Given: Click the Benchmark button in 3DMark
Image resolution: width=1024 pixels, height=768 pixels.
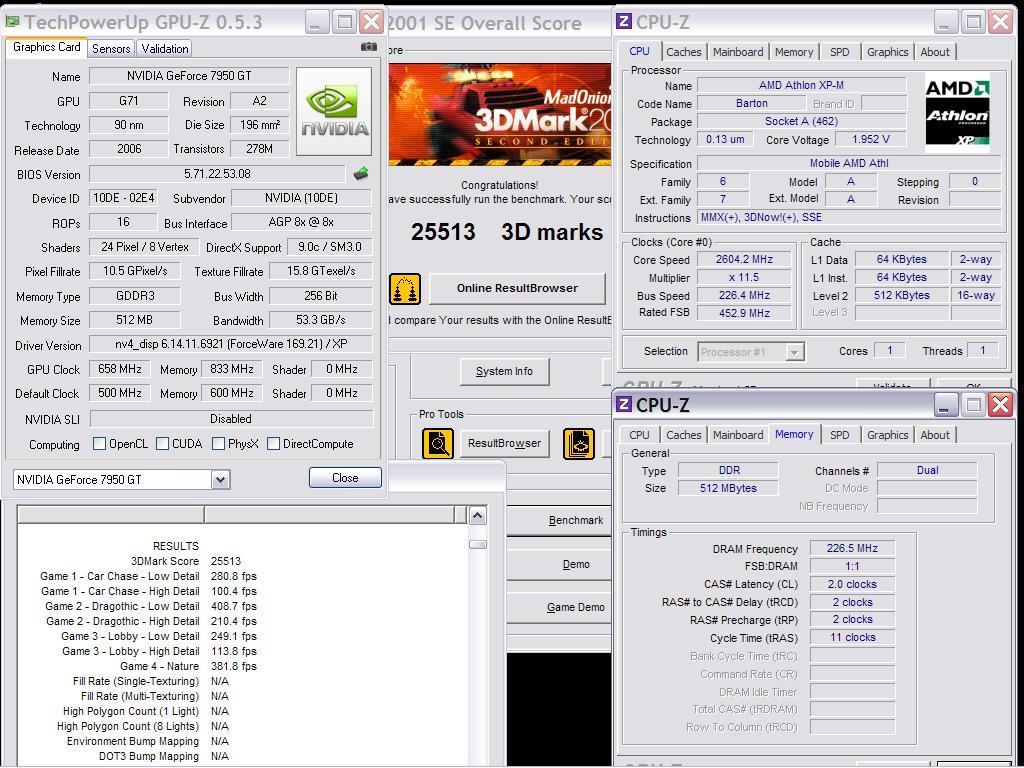Looking at the screenshot, I should [x=559, y=520].
